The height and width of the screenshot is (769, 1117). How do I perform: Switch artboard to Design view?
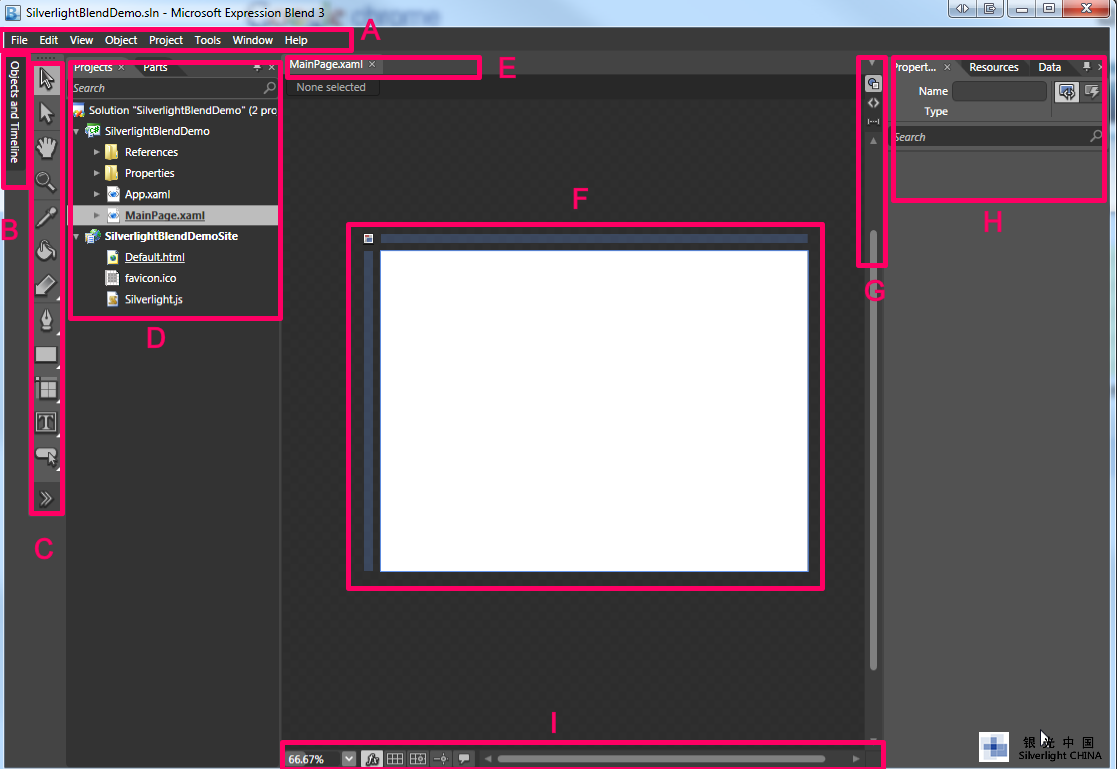click(x=873, y=84)
